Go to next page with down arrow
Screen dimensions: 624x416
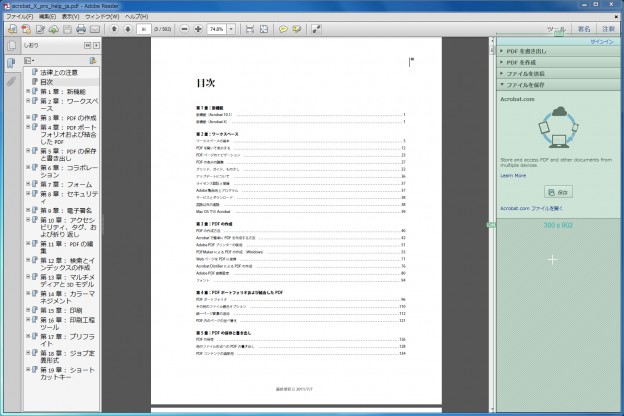coord(128,29)
